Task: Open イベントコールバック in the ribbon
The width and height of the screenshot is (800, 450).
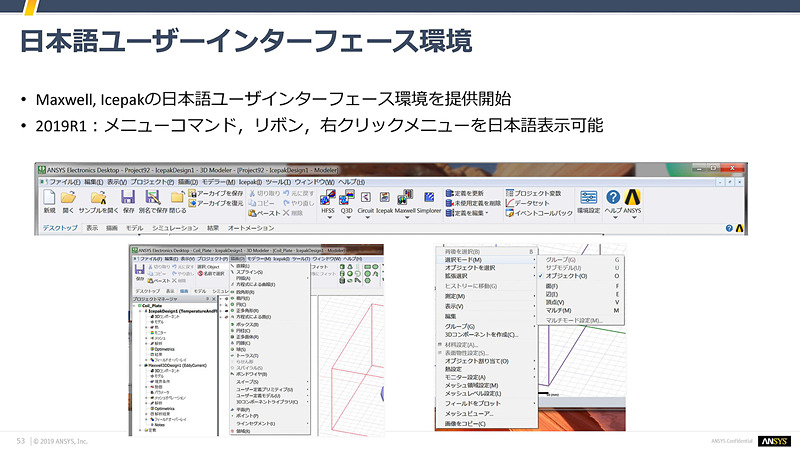Action: [x=539, y=213]
